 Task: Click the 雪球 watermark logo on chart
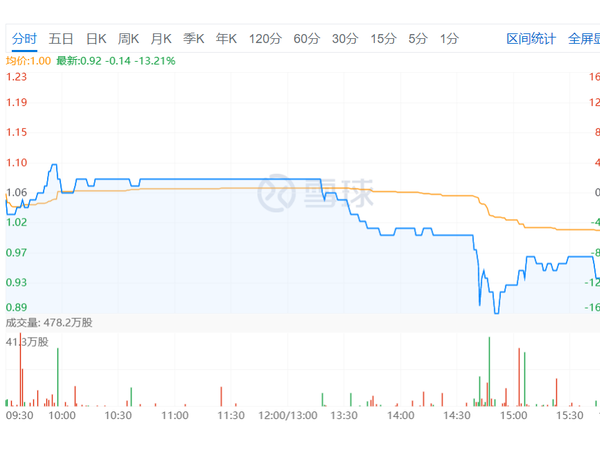point(316,192)
